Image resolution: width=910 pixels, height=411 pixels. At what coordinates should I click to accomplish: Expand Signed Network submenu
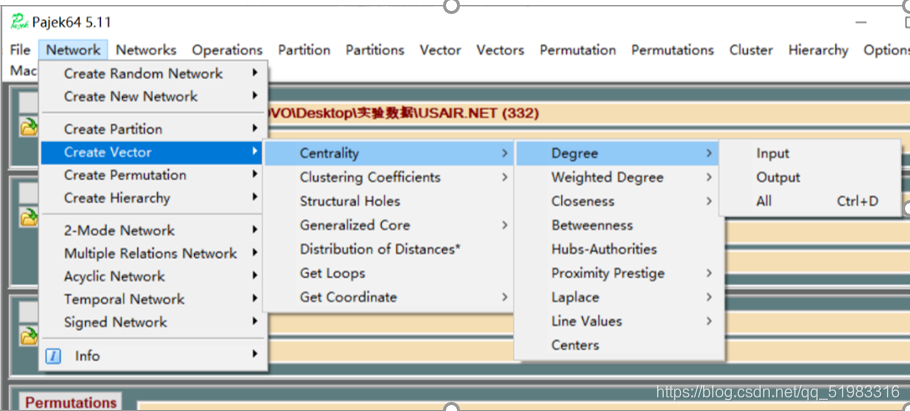tap(154, 322)
